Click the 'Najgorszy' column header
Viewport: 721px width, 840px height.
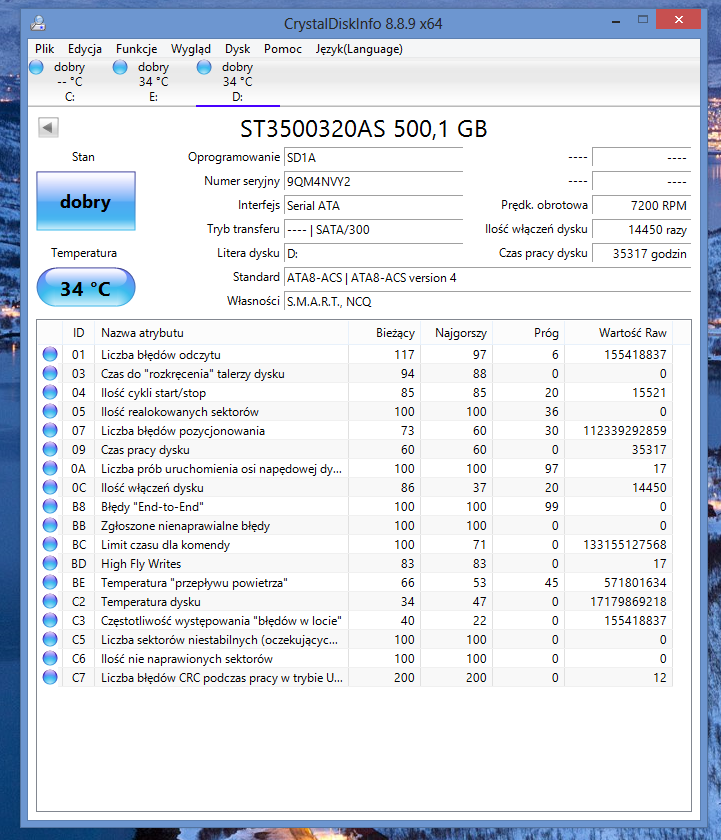pos(456,333)
